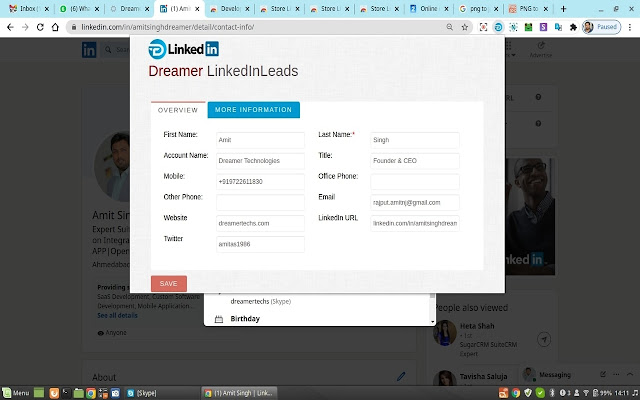Image resolution: width=640 pixels, height=400 pixels.
Task: Click the dreamertechs Skype entry
Action: pos(260,302)
